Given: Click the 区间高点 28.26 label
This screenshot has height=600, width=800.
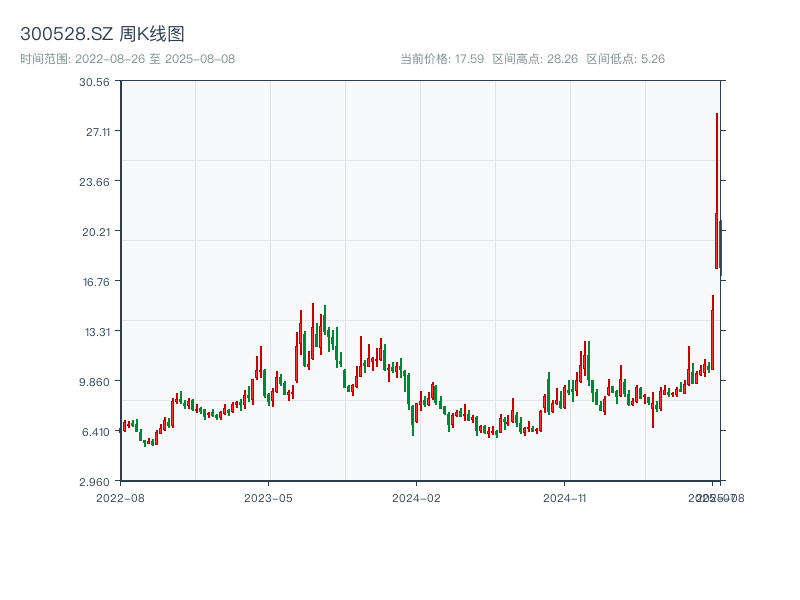Looking at the screenshot, I should pos(535,59).
